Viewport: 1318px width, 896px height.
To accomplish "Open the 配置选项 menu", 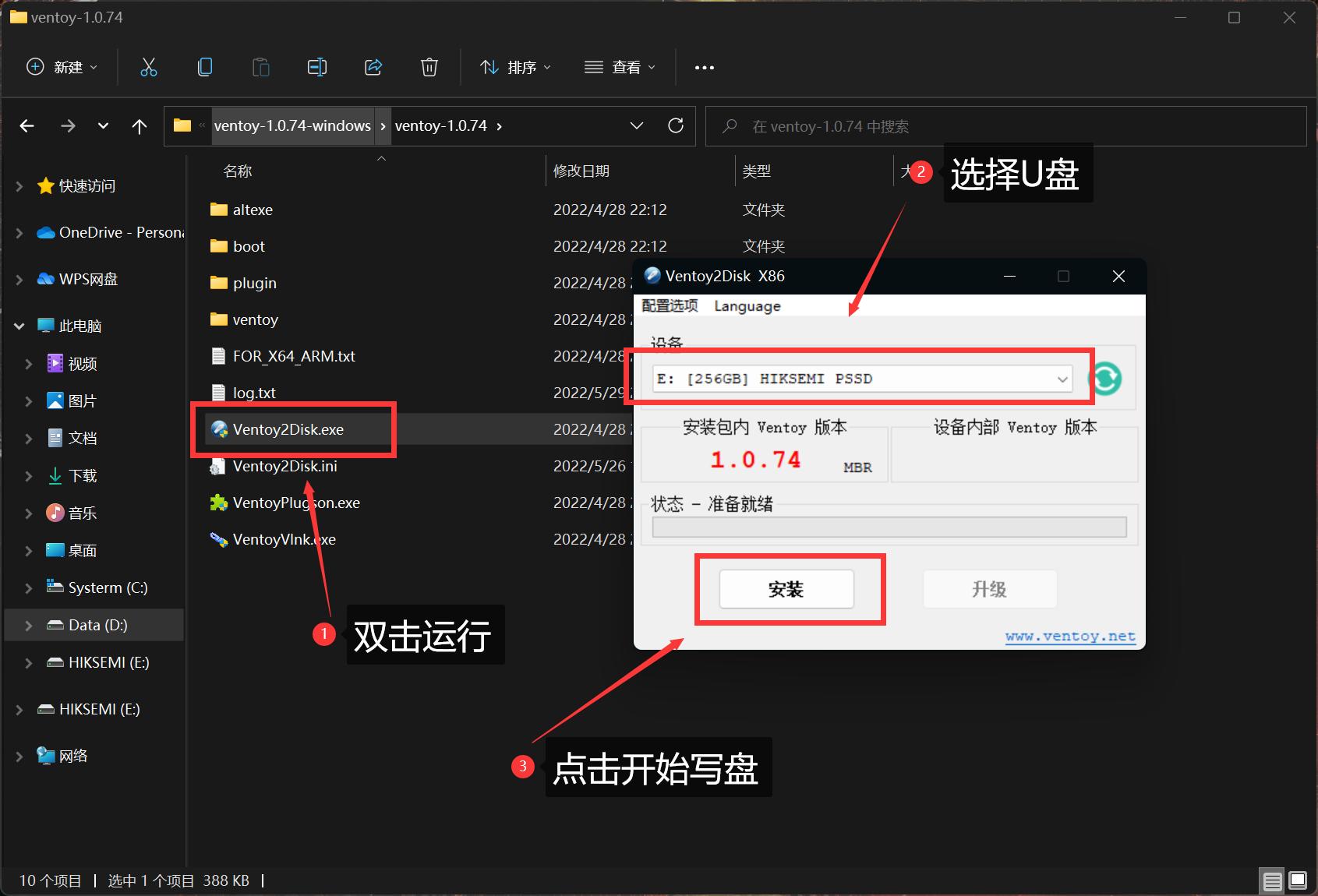I will point(669,305).
